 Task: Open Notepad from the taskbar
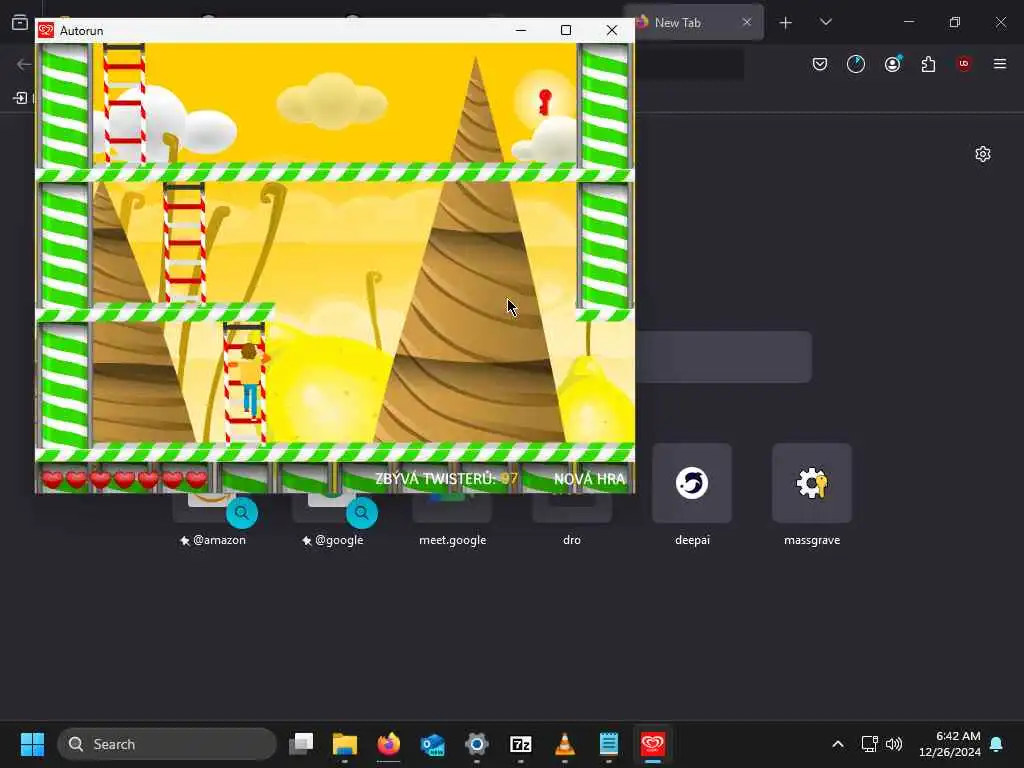pyautogui.click(x=609, y=744)
